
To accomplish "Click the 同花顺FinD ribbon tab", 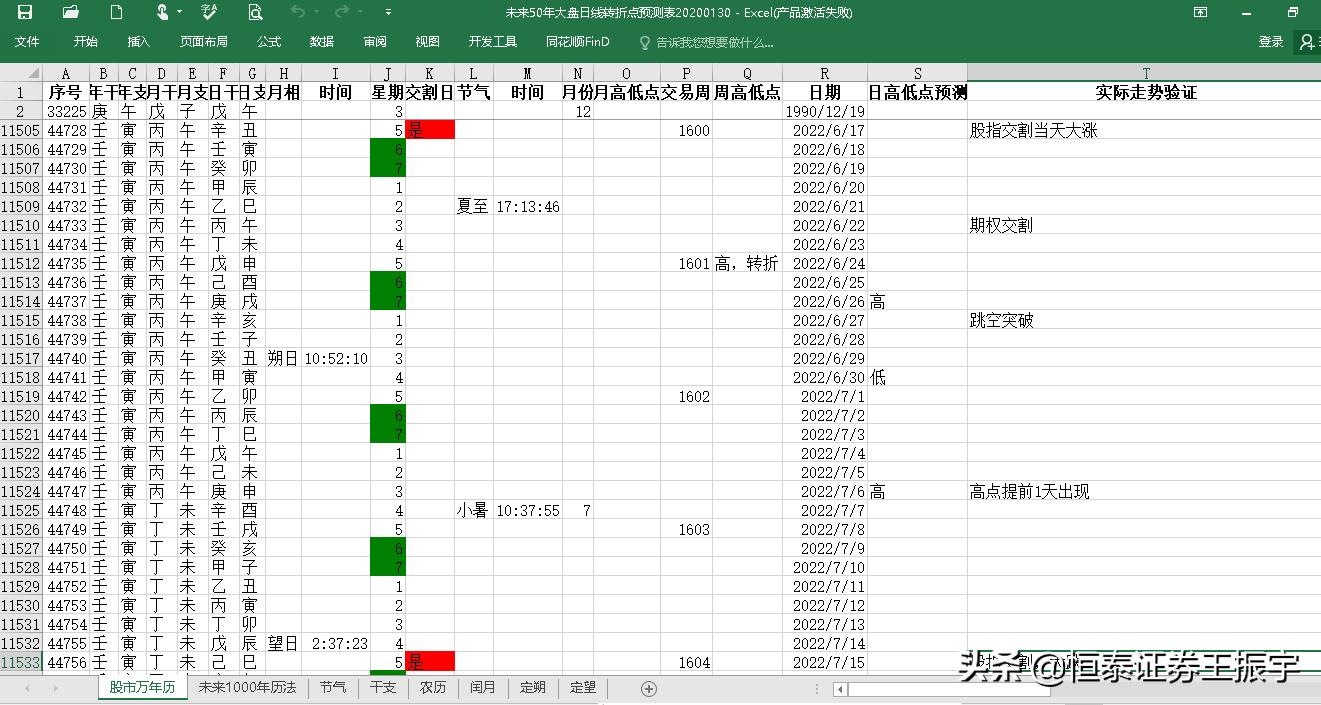I will coord(576,42).
